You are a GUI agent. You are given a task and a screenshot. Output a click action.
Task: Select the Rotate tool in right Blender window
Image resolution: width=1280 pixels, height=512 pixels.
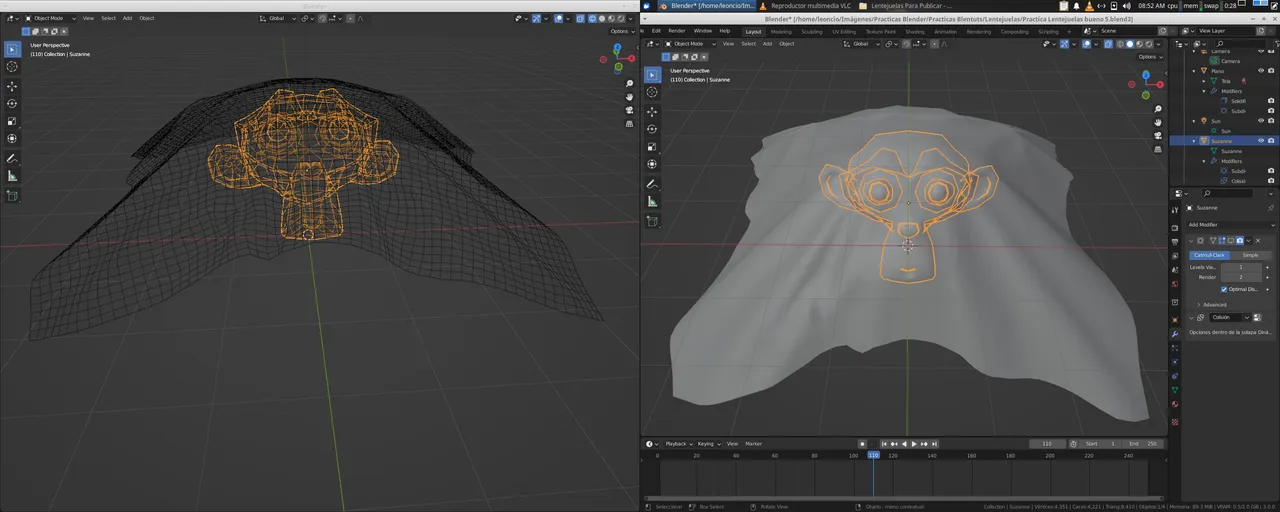652,129
